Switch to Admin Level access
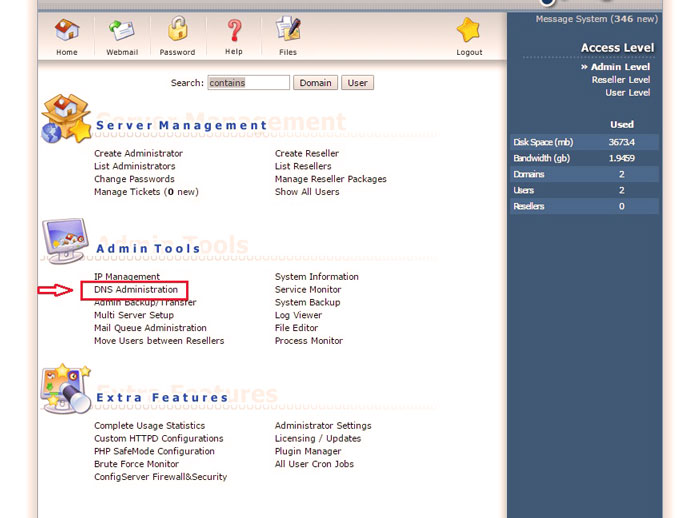The image size is (685, 518). [x=620, y=67]
